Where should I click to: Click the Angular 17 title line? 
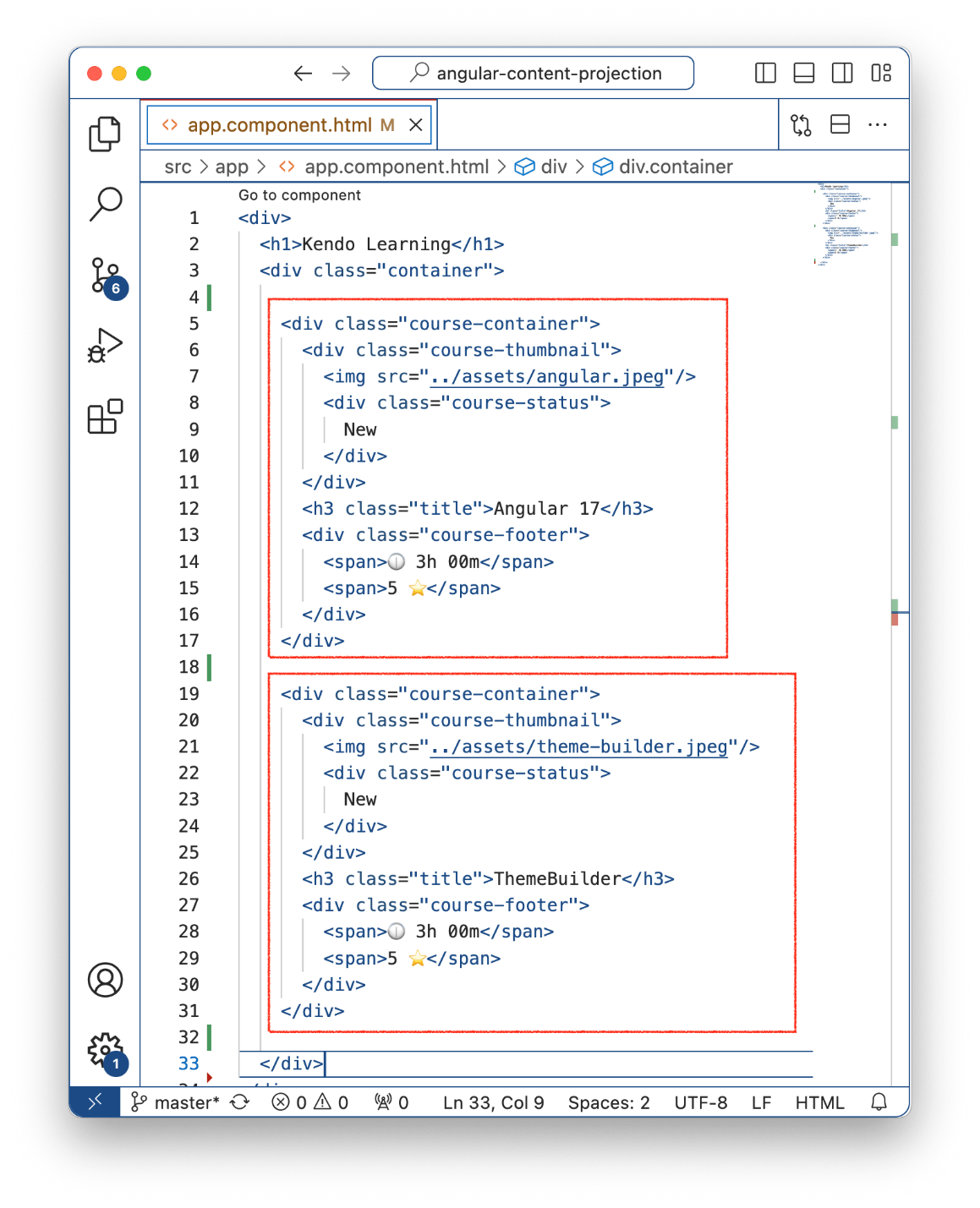point(478,509)
